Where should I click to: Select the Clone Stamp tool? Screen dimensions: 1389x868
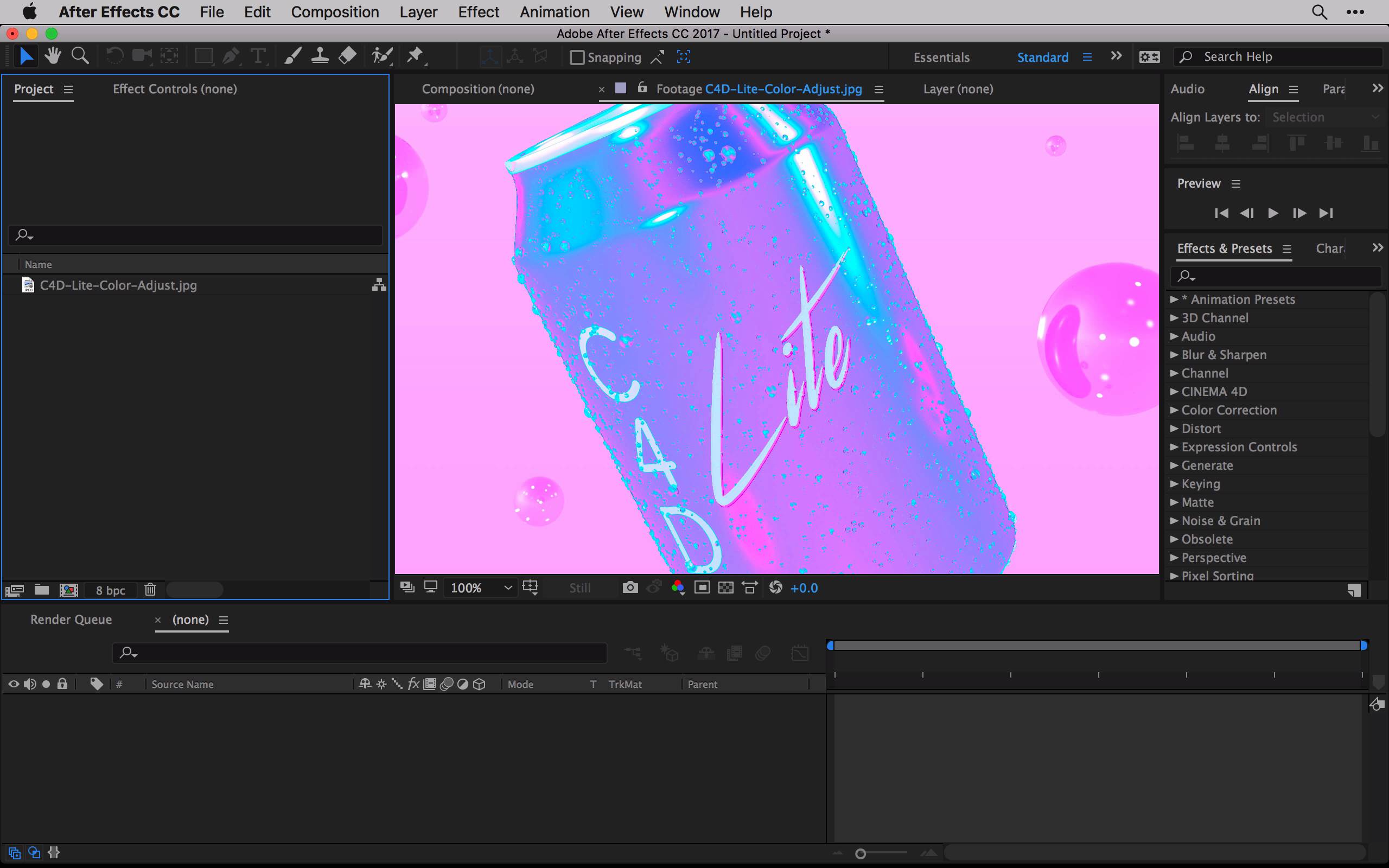click(x=320, y=56)
